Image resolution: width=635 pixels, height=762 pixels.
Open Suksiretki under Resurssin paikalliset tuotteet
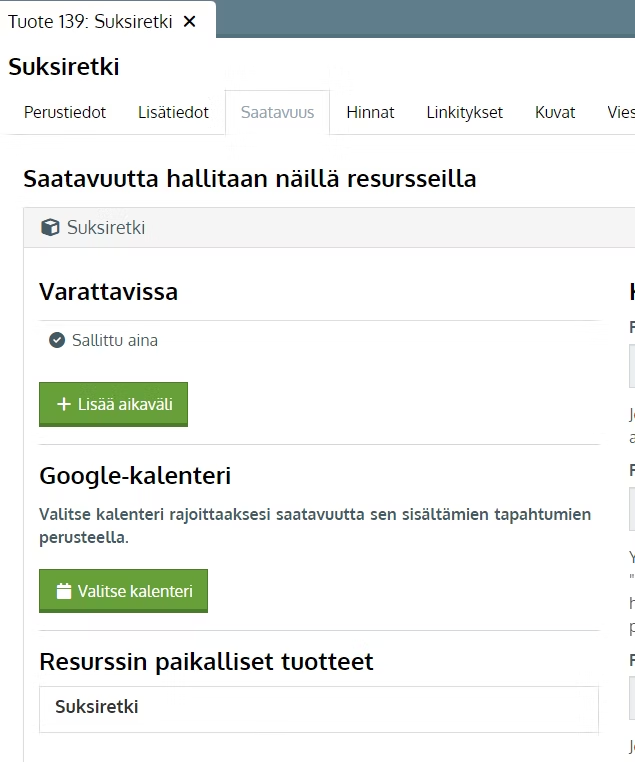[97, 707]
